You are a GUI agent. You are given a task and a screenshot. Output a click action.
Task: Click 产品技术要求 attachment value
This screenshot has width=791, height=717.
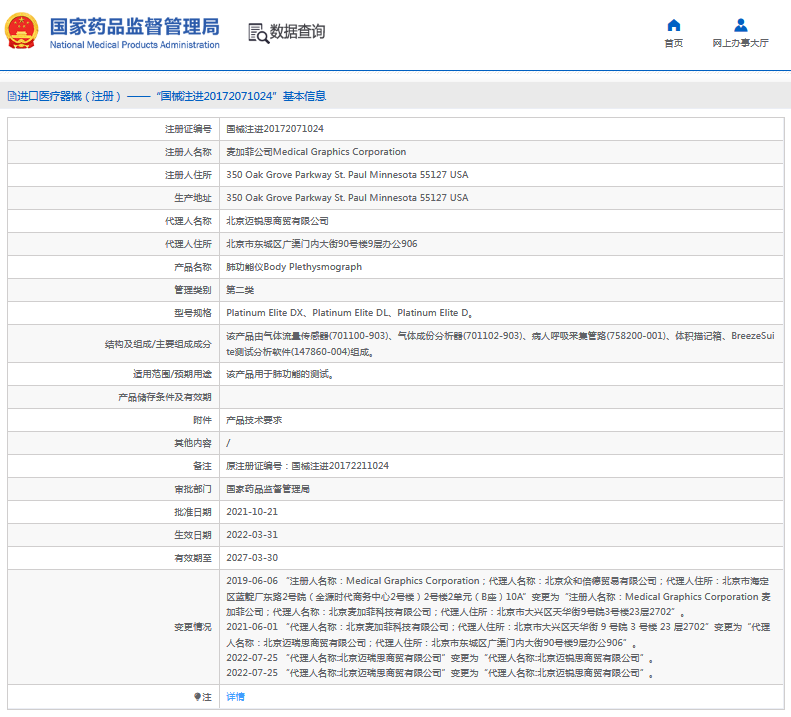click(x=254, y=420)
